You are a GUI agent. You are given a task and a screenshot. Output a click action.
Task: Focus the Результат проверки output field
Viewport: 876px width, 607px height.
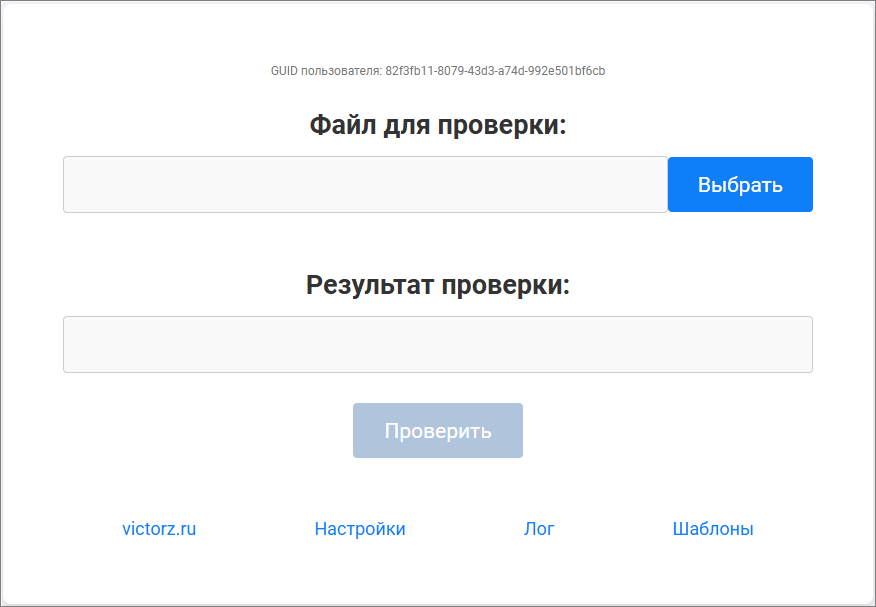point(438,345)
